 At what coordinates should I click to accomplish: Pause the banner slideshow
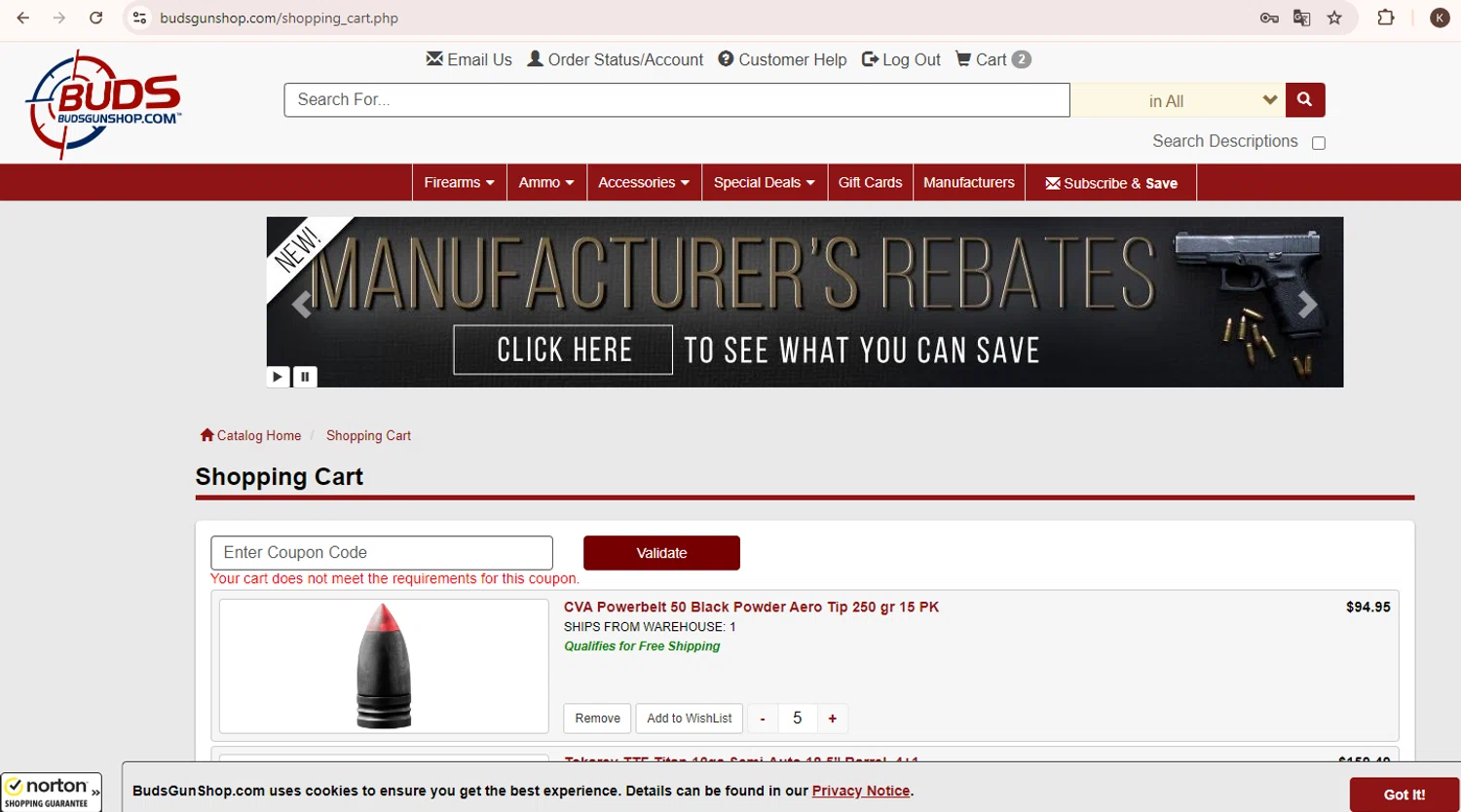click(305, 376)
